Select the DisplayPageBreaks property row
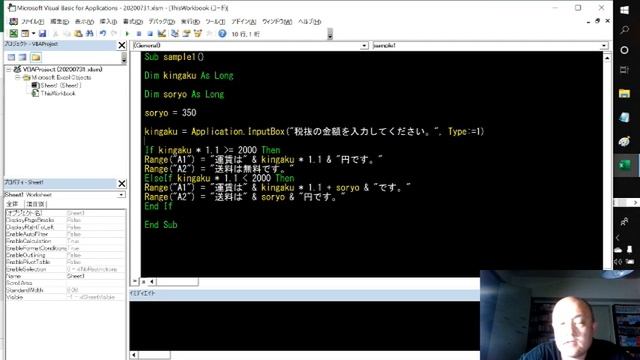Viewport: 640px width, 360px height. pyautogui.click(x=65, y=220)
